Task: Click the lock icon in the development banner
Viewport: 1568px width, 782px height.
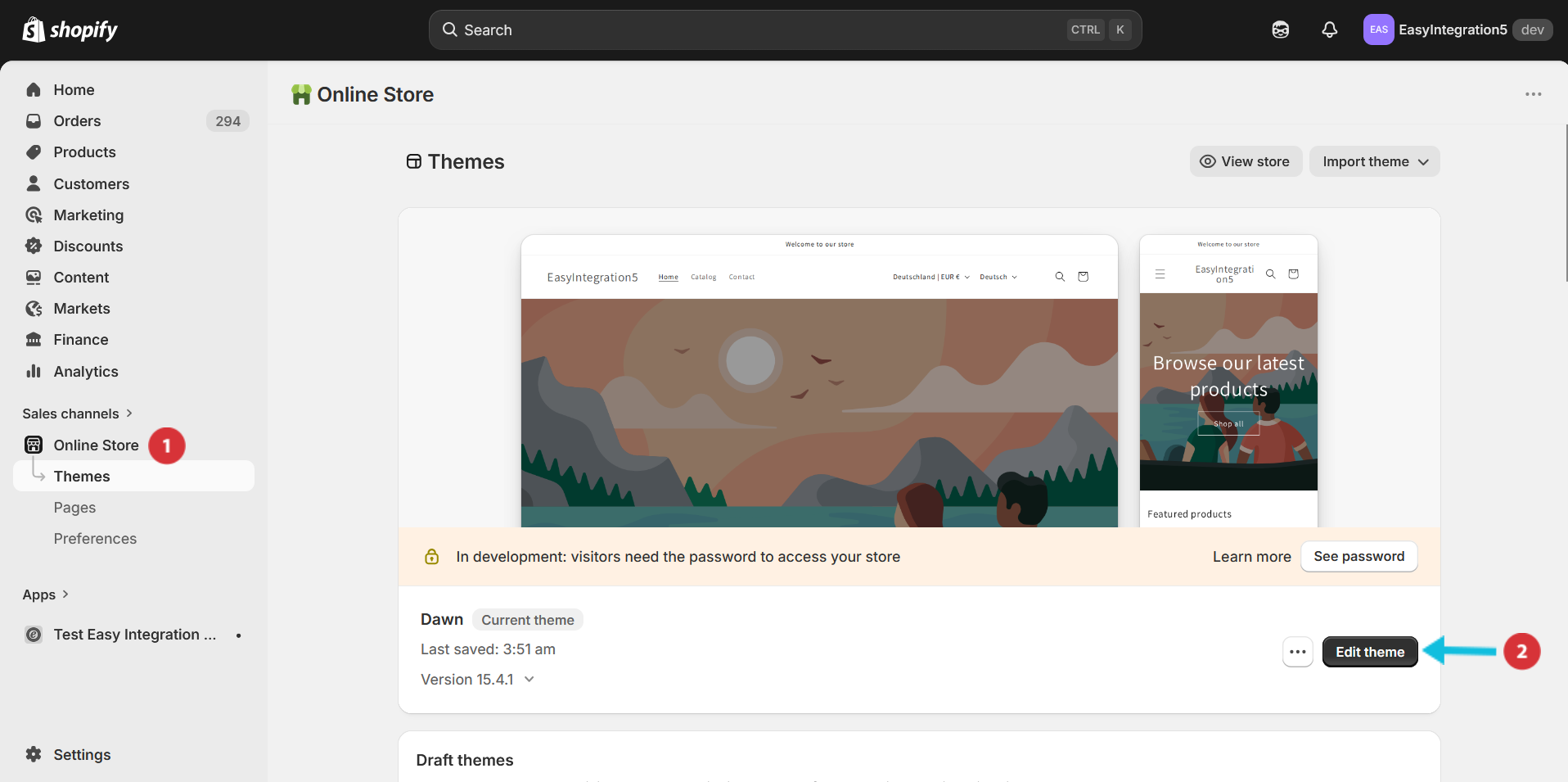Action: click(x=432, y=557)
